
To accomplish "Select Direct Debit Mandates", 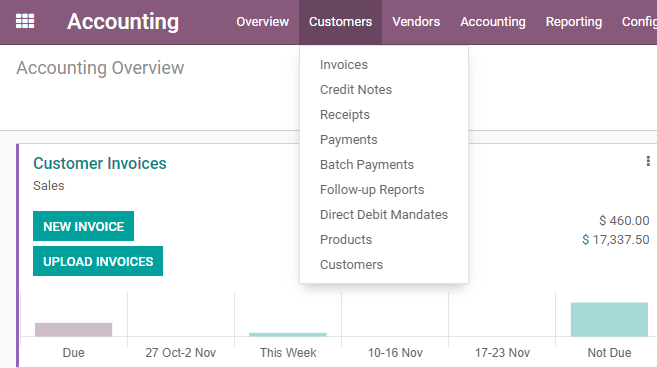I will (384, 215).
